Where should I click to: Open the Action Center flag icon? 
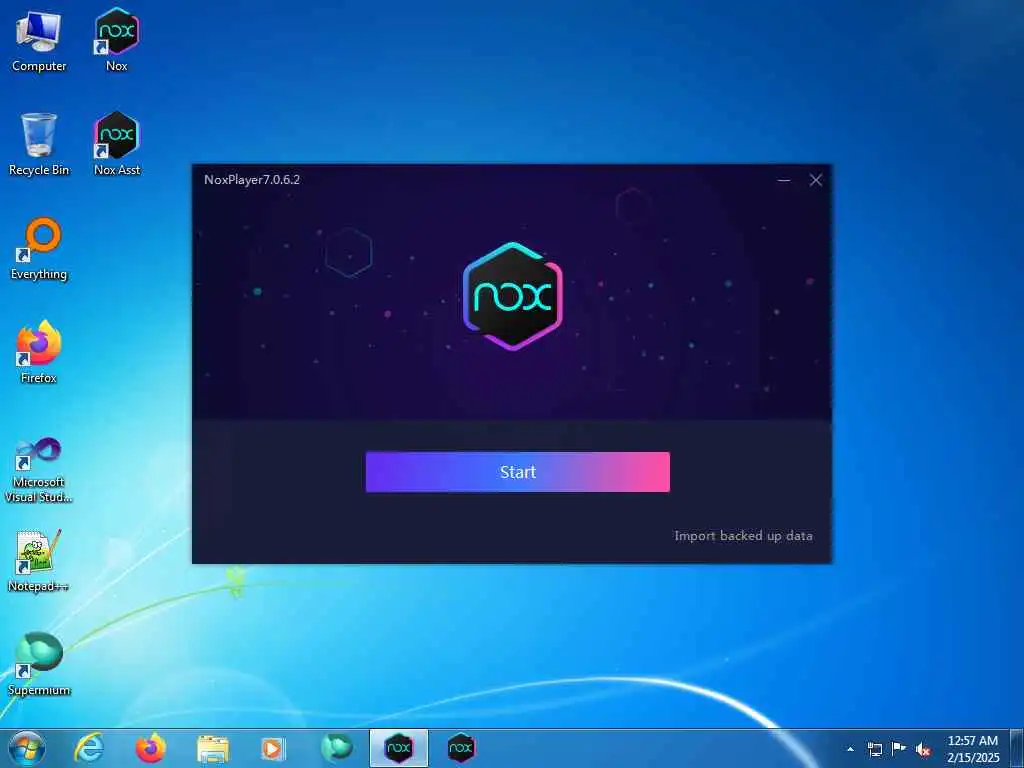pyautogui.click(x=899, y=749)
